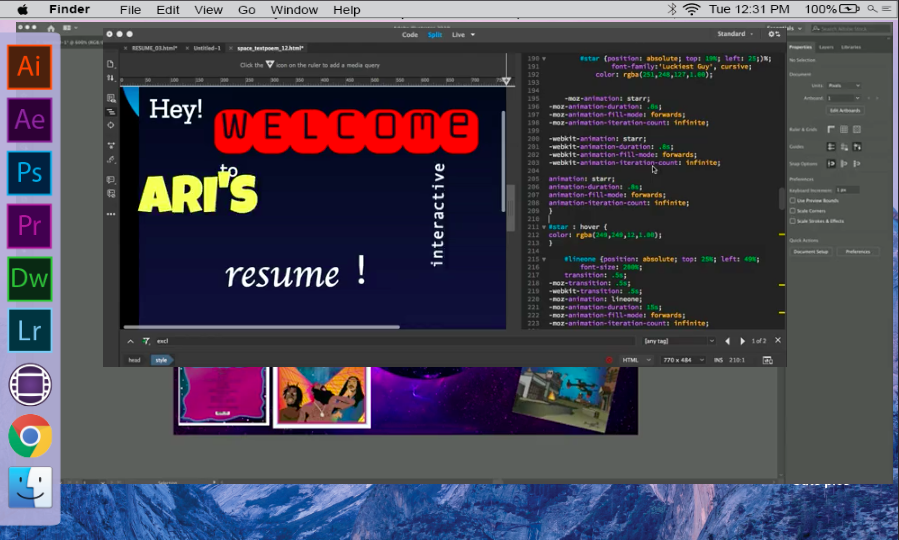Screen dimensions: 899x540
Task: Open Photoshop from the dock
Action: click(x=29, y=174)
